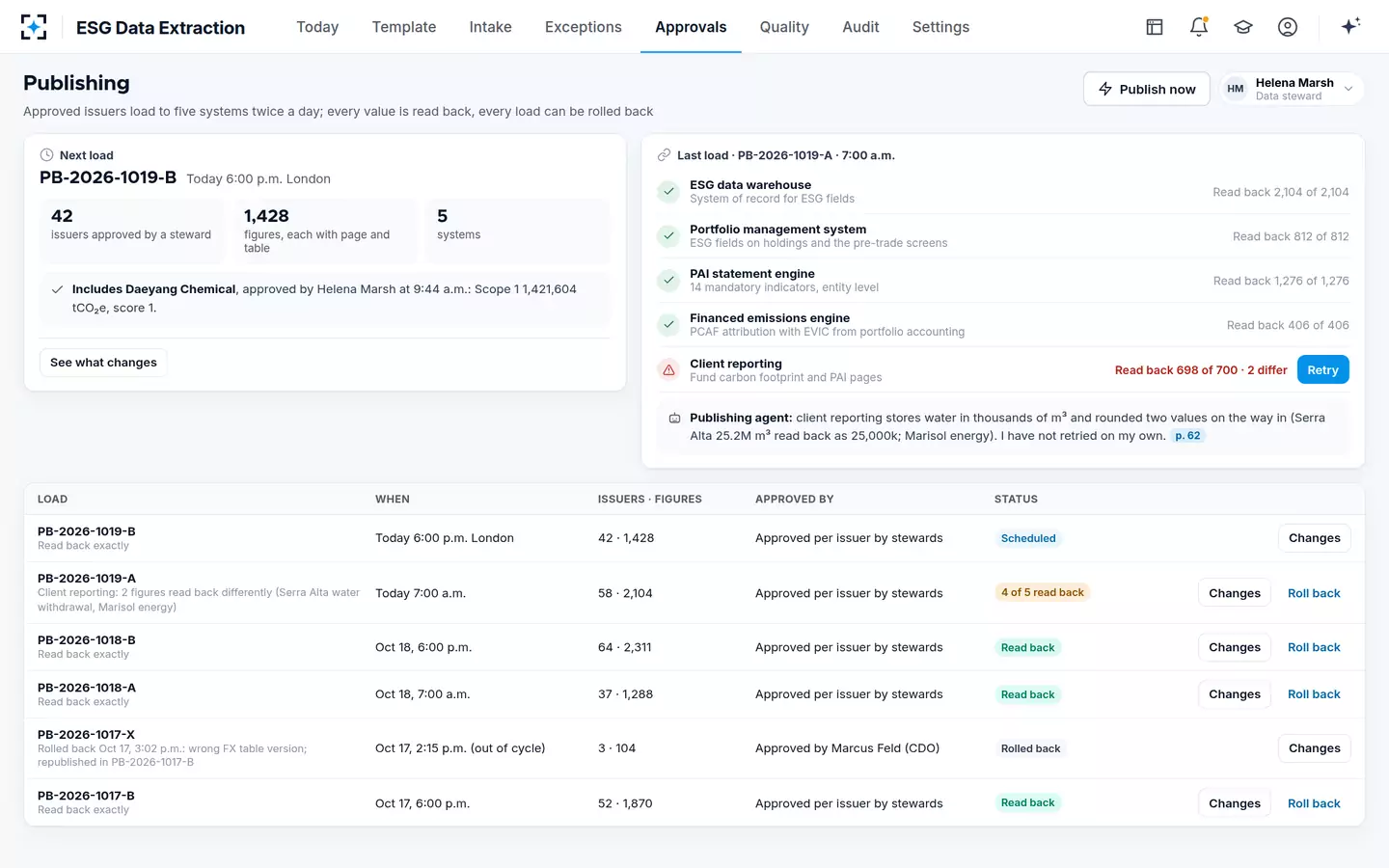Click the clock icon beside Next load
Viewport: 1389px width, 868px height.
click(x=46, y=155)
